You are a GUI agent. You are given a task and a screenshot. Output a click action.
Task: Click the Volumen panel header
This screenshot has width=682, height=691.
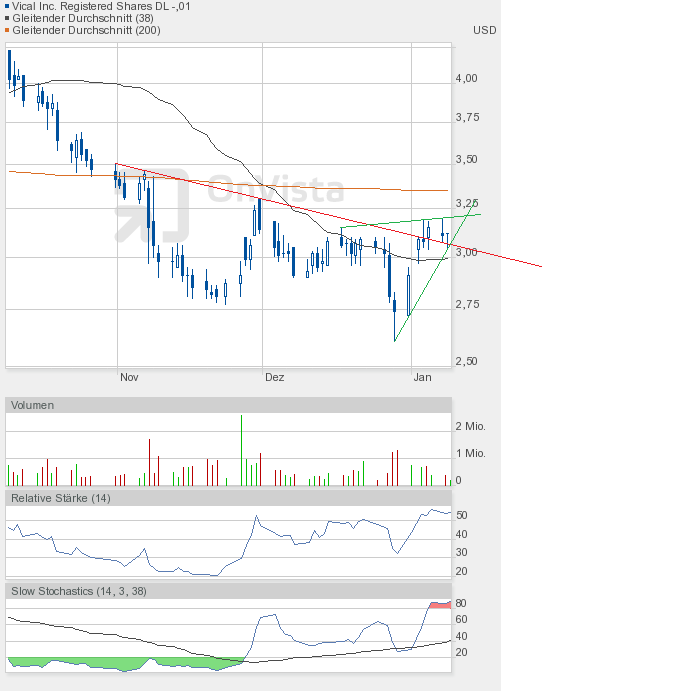coord(33,405)
